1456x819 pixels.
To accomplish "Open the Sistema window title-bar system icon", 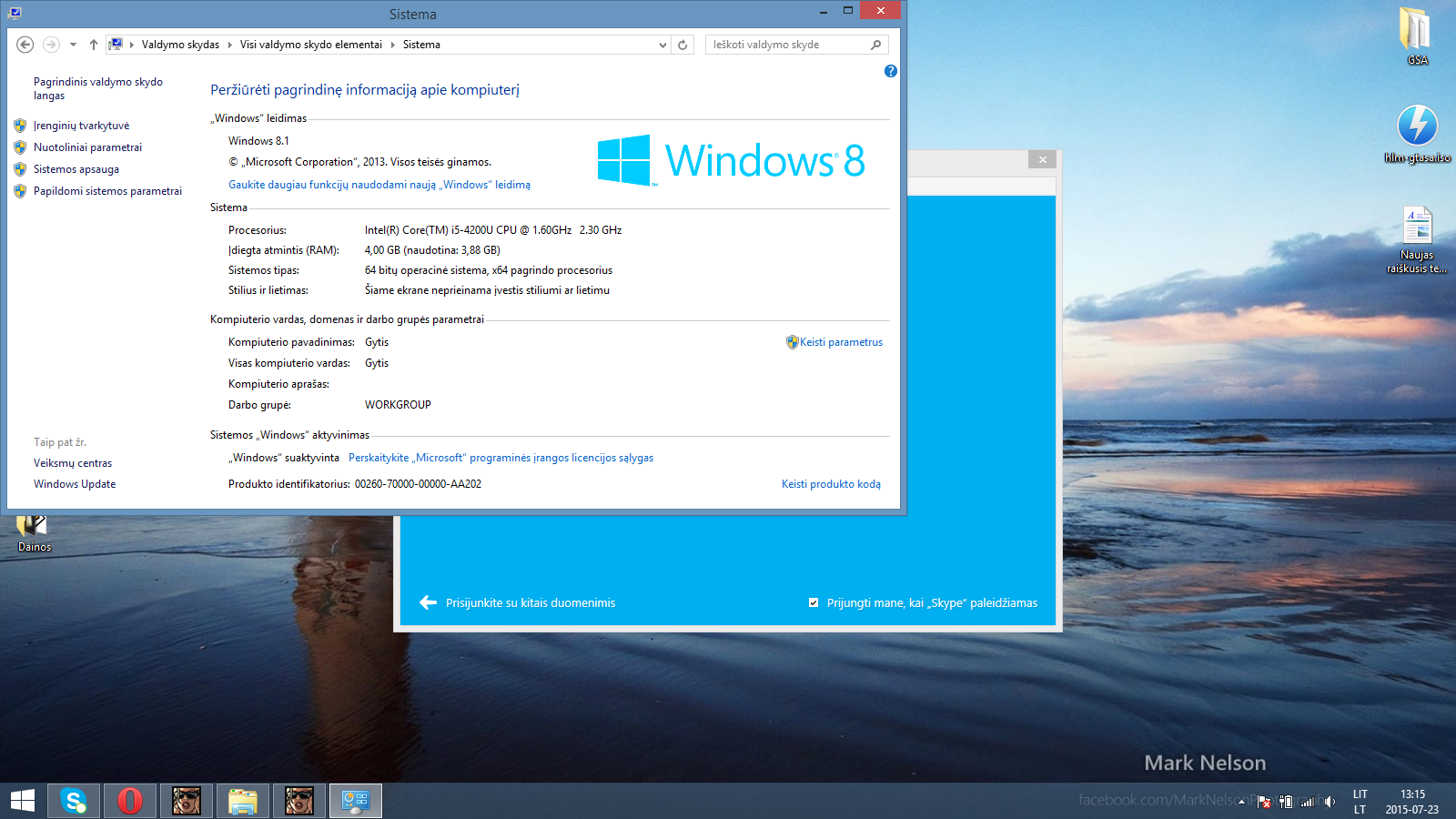I will pos(15,13).
